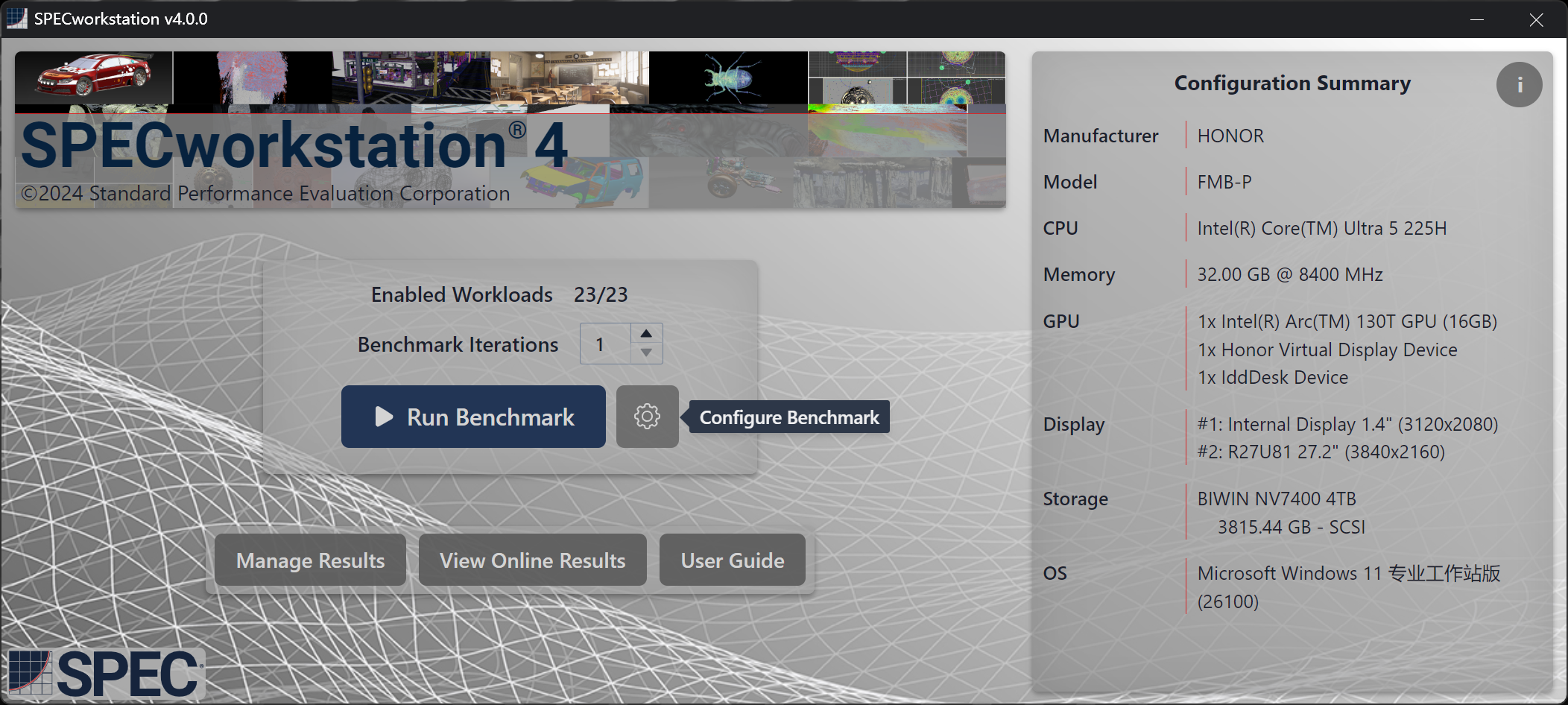Image resolution: width=1568 pixels, height=705 pixels.
Task: Increase Benchmark Iterations with up arrow
Action: [646, 333]
